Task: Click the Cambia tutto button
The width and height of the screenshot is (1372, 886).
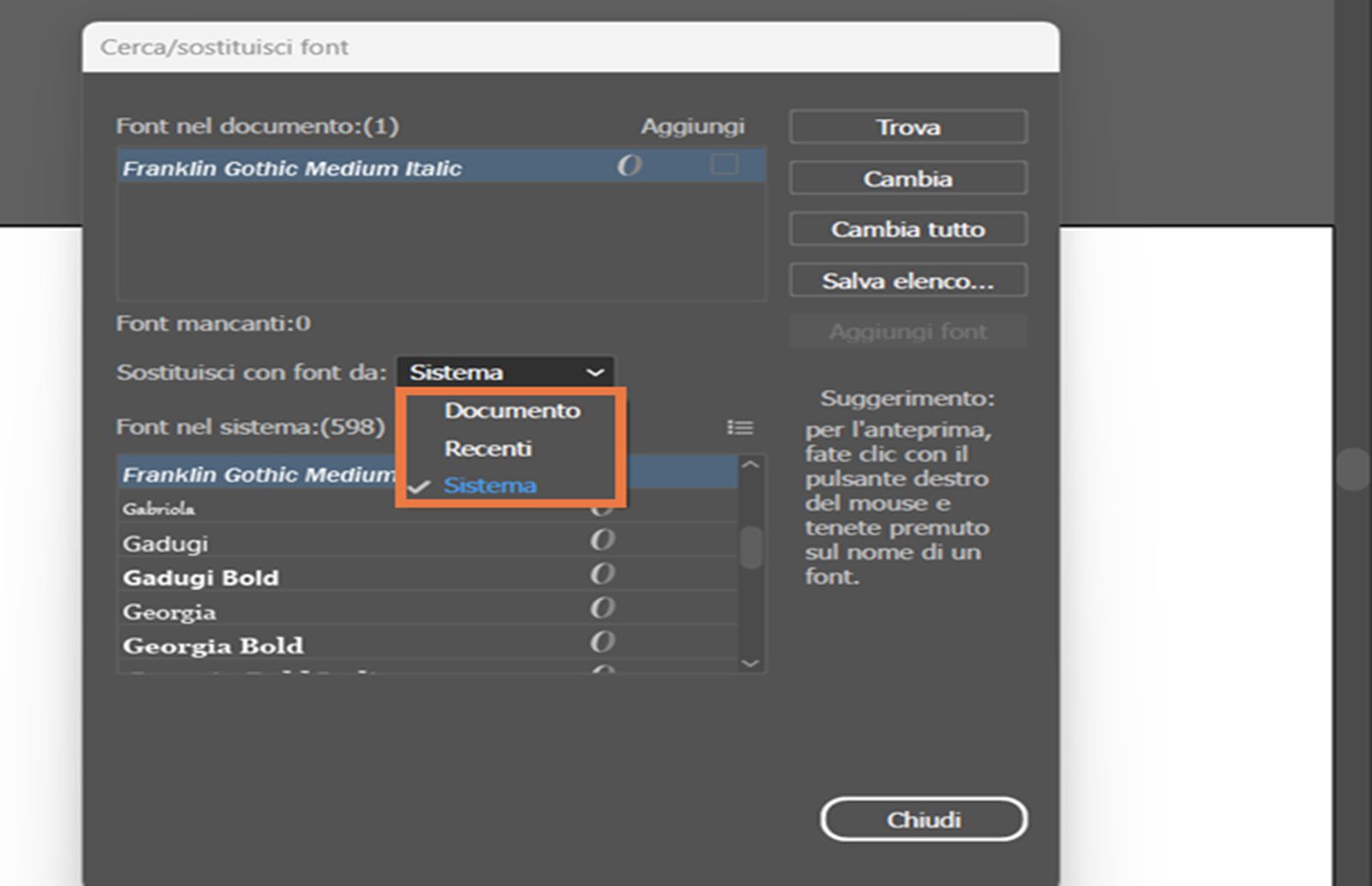Action: 908,229
